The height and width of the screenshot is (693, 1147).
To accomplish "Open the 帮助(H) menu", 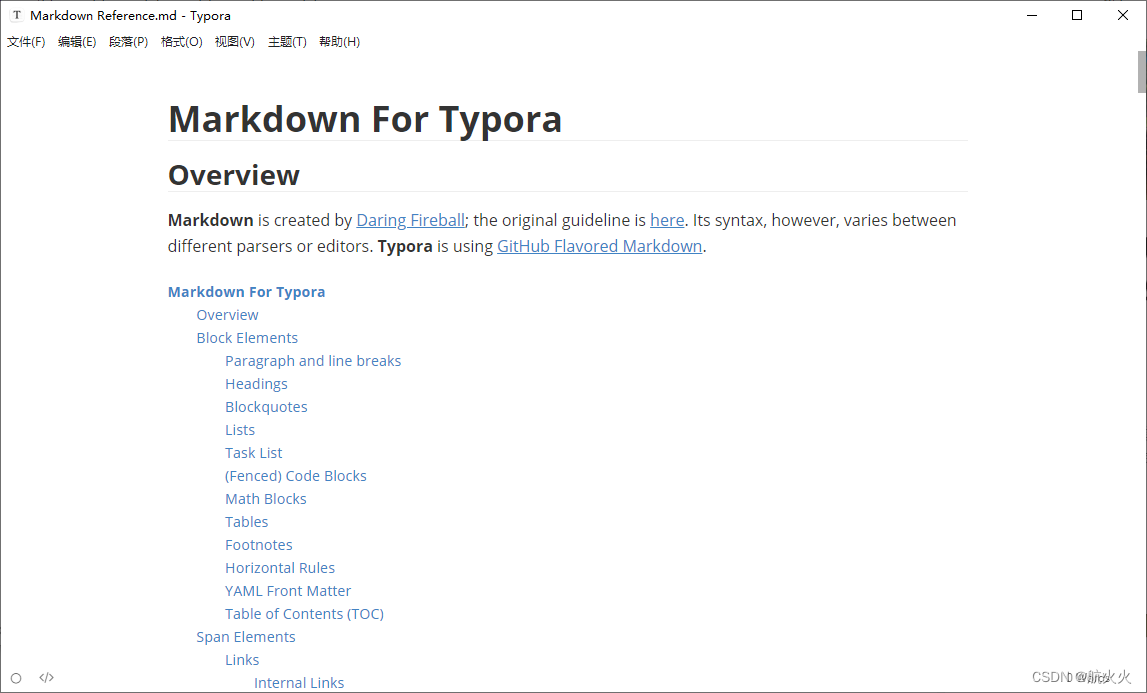I will pyautogui.click(x=339, y=42).
